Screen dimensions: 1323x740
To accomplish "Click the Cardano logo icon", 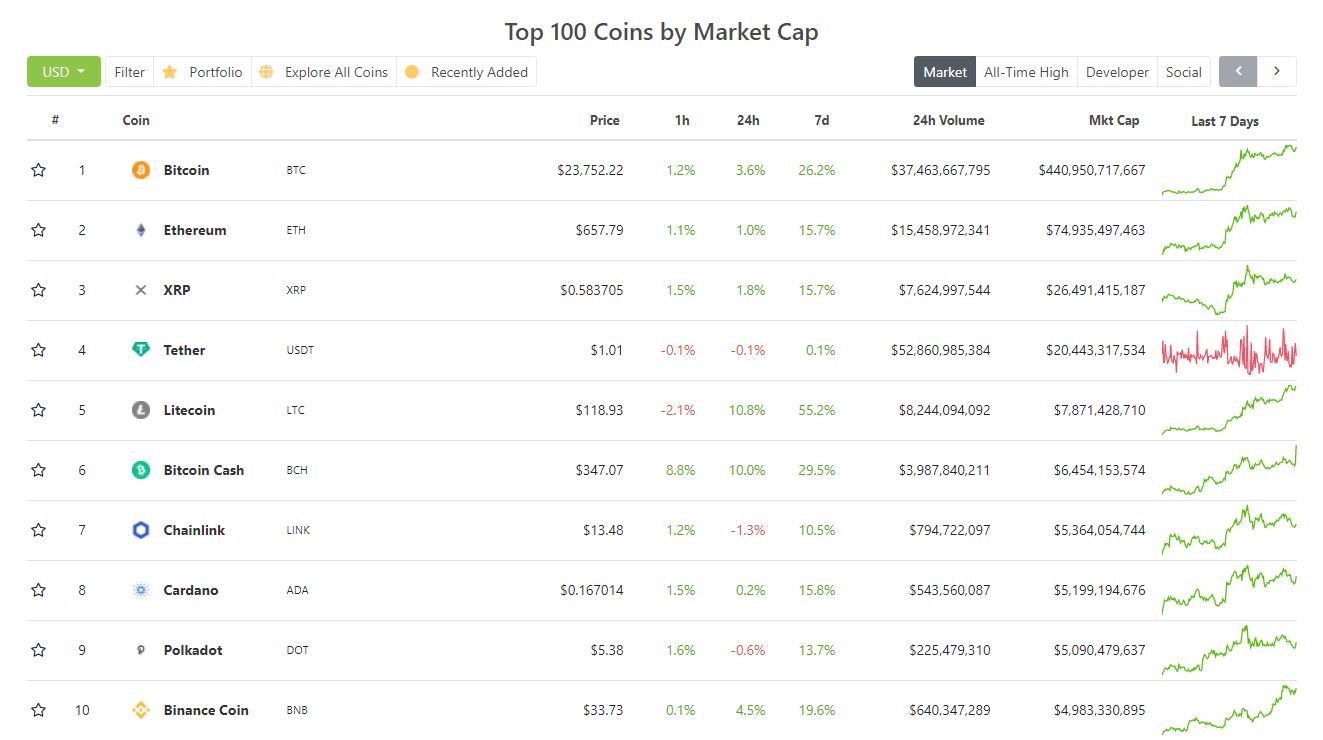I will tap(141, 590).
